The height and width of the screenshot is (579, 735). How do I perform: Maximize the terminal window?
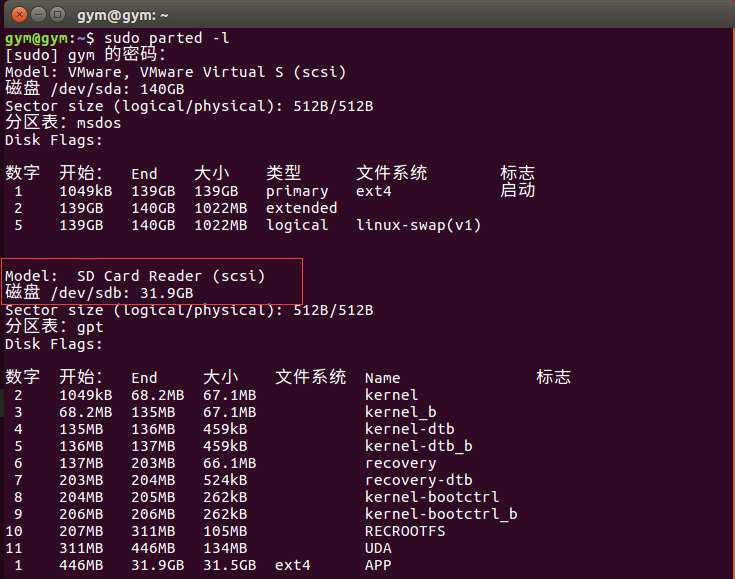click(57, 15)
